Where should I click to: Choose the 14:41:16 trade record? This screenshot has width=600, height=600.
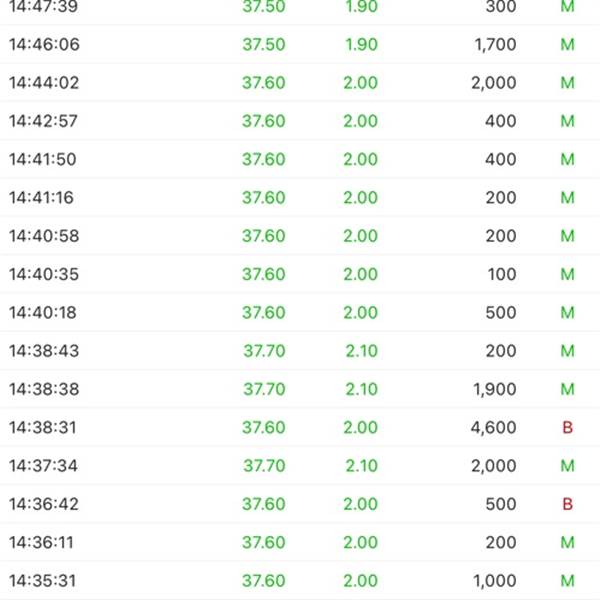[x=300, y=197]
